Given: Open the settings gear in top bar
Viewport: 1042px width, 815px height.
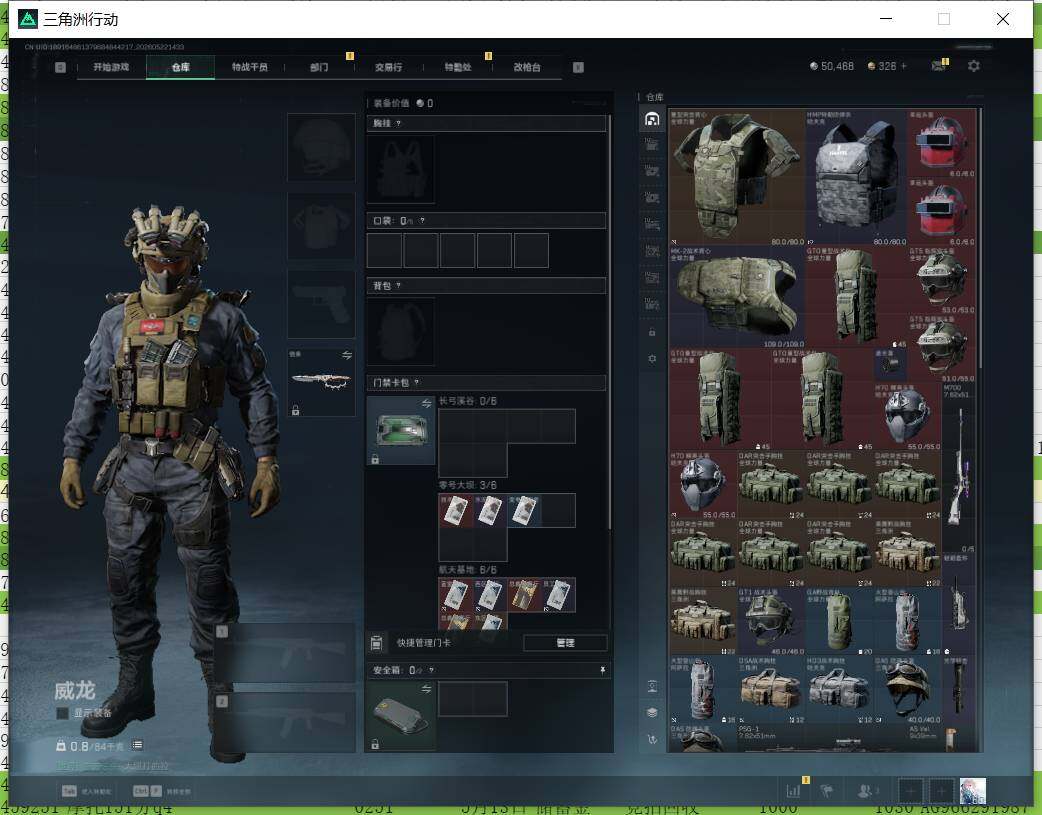Looking at the screenshot, I should 974,66.
